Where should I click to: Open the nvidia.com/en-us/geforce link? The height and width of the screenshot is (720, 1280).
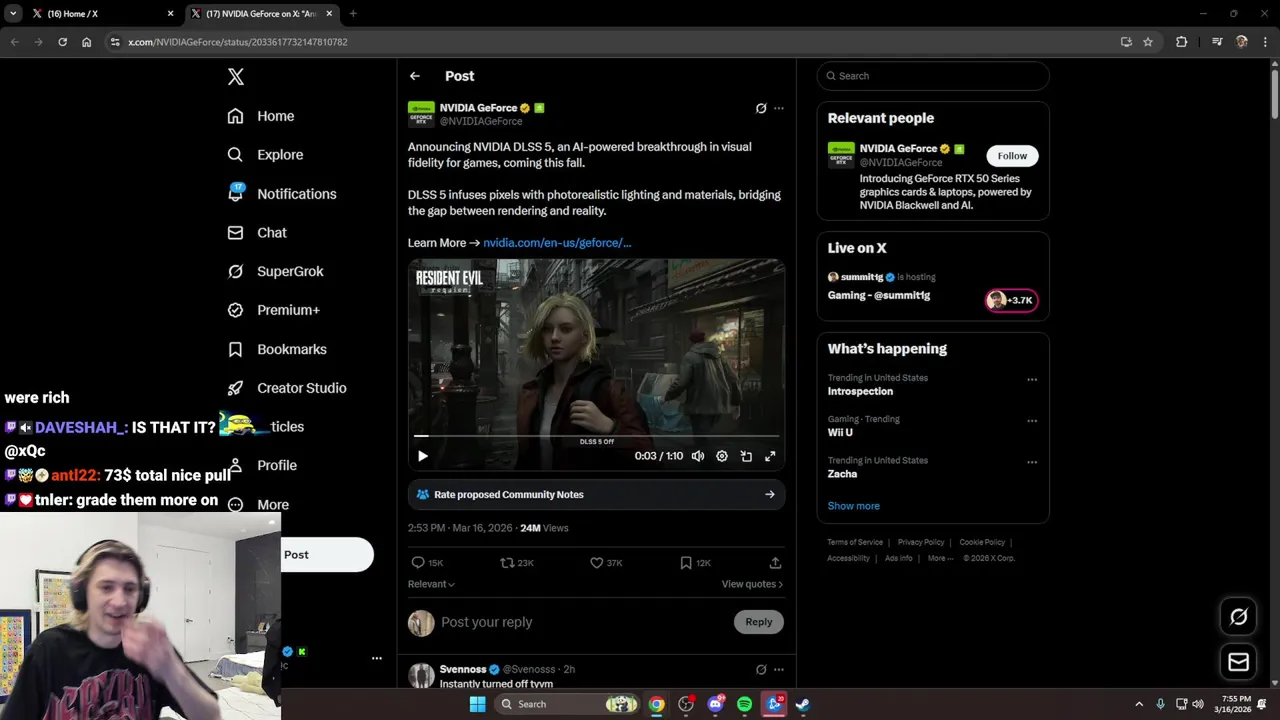(557, 243)
